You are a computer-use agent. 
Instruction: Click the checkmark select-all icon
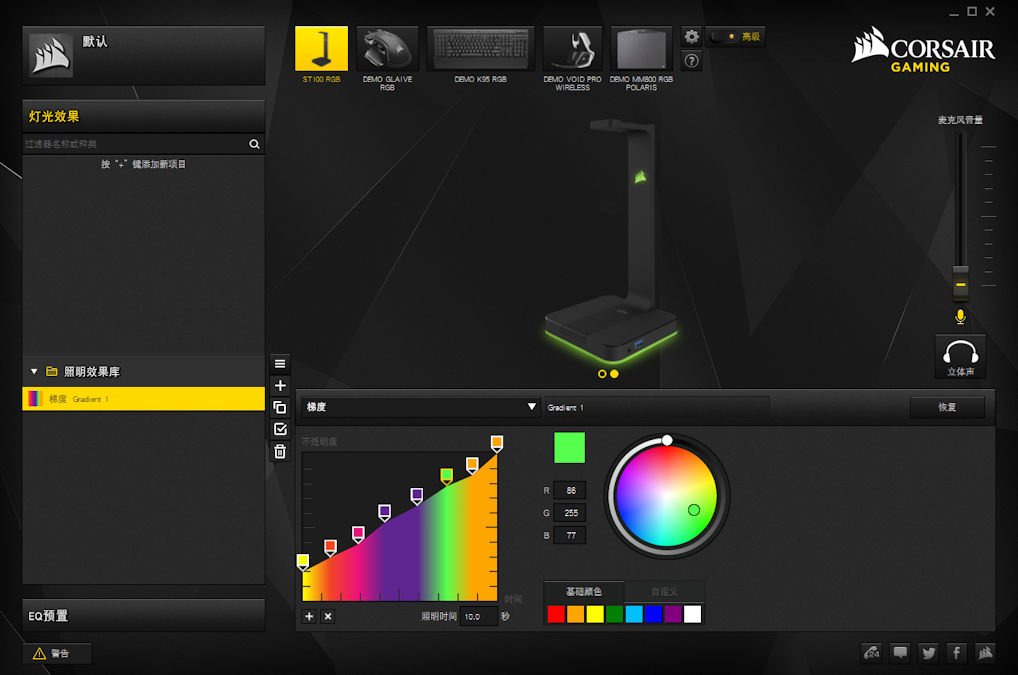pyautogui.click(x=280, y=429)
